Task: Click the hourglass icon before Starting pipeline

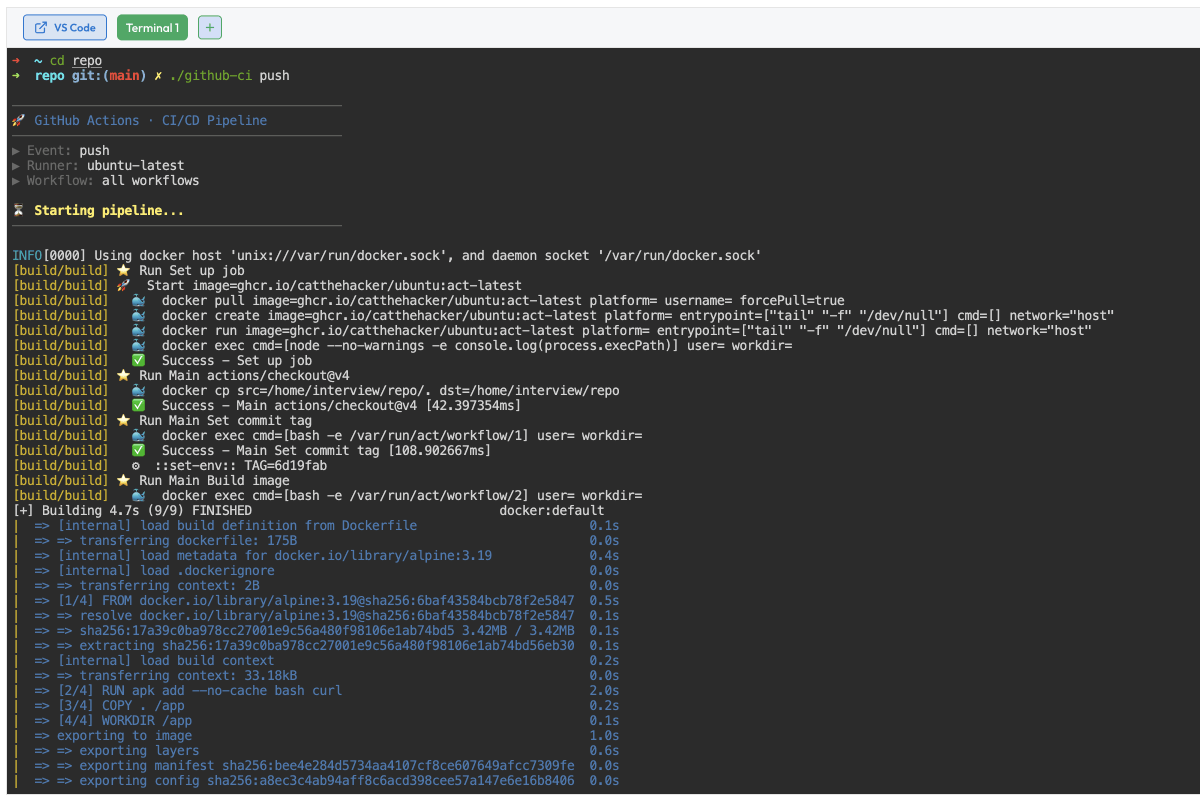Action: 18,211
